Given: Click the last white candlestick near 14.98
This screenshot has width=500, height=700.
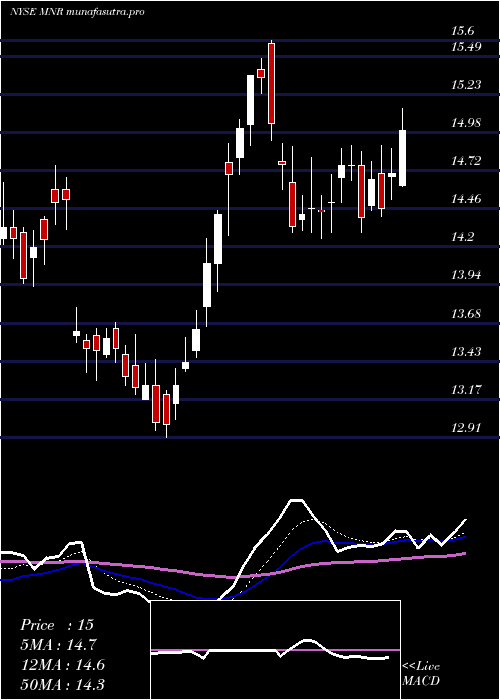Looking at the screenshot, I should coord(403,158).
